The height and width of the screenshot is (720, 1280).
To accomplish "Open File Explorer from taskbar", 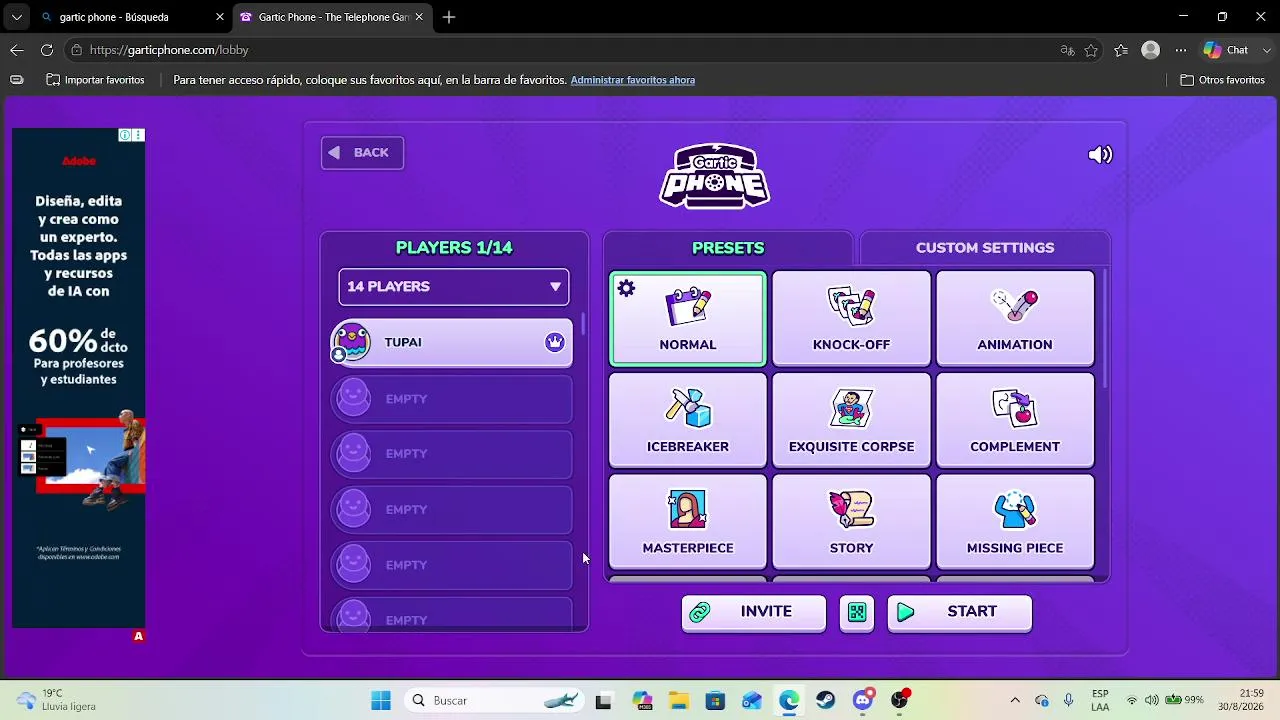I will click(678, 700).
